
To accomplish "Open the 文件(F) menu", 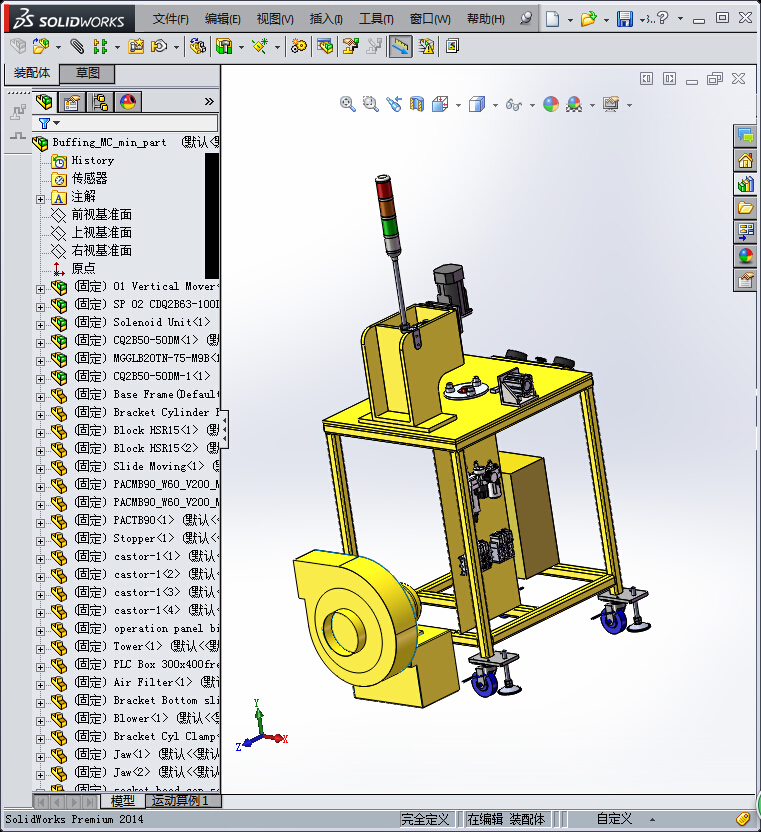I will tap(171, 19).
